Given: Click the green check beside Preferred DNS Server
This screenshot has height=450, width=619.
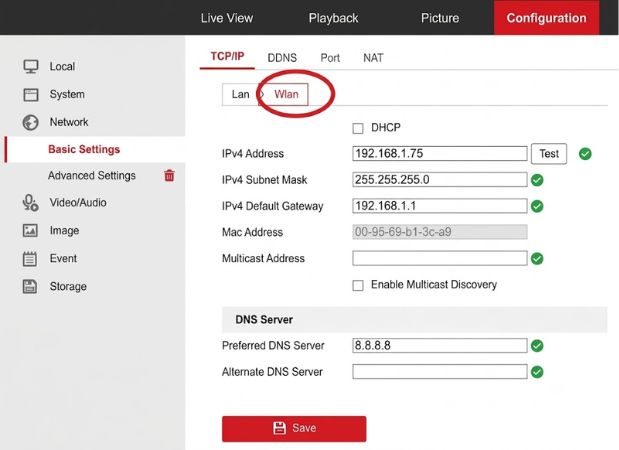Looking at the screenshot, I should [x=537, y=346].
